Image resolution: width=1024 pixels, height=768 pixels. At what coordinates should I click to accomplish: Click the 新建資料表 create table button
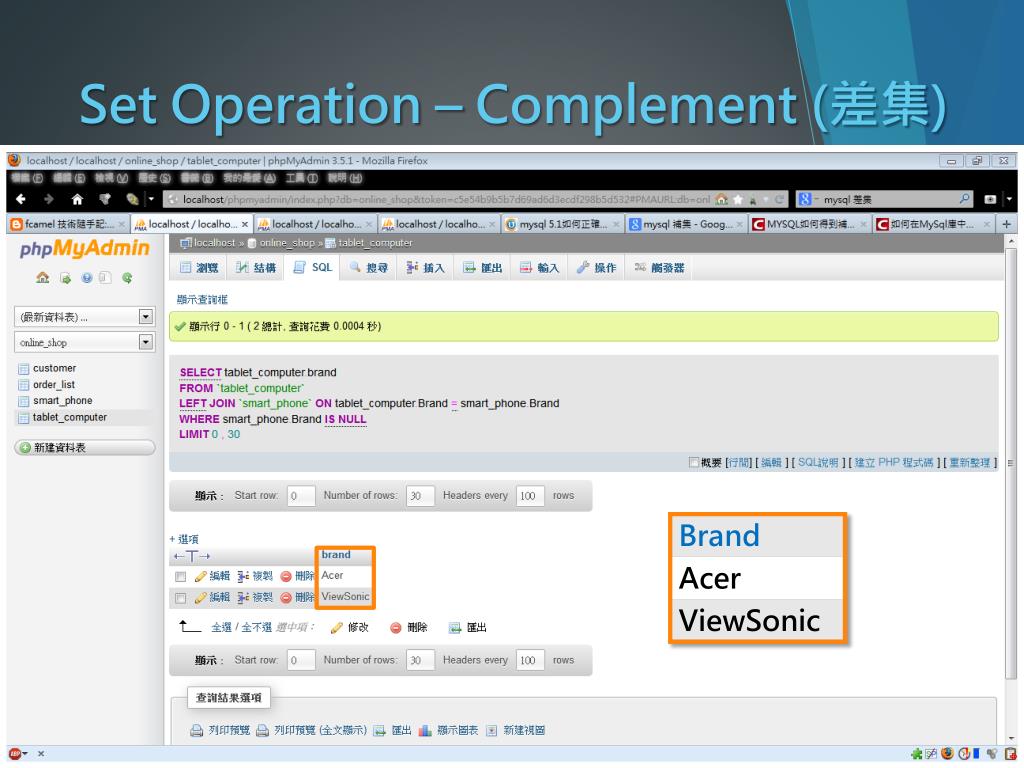tap(84, 447)
